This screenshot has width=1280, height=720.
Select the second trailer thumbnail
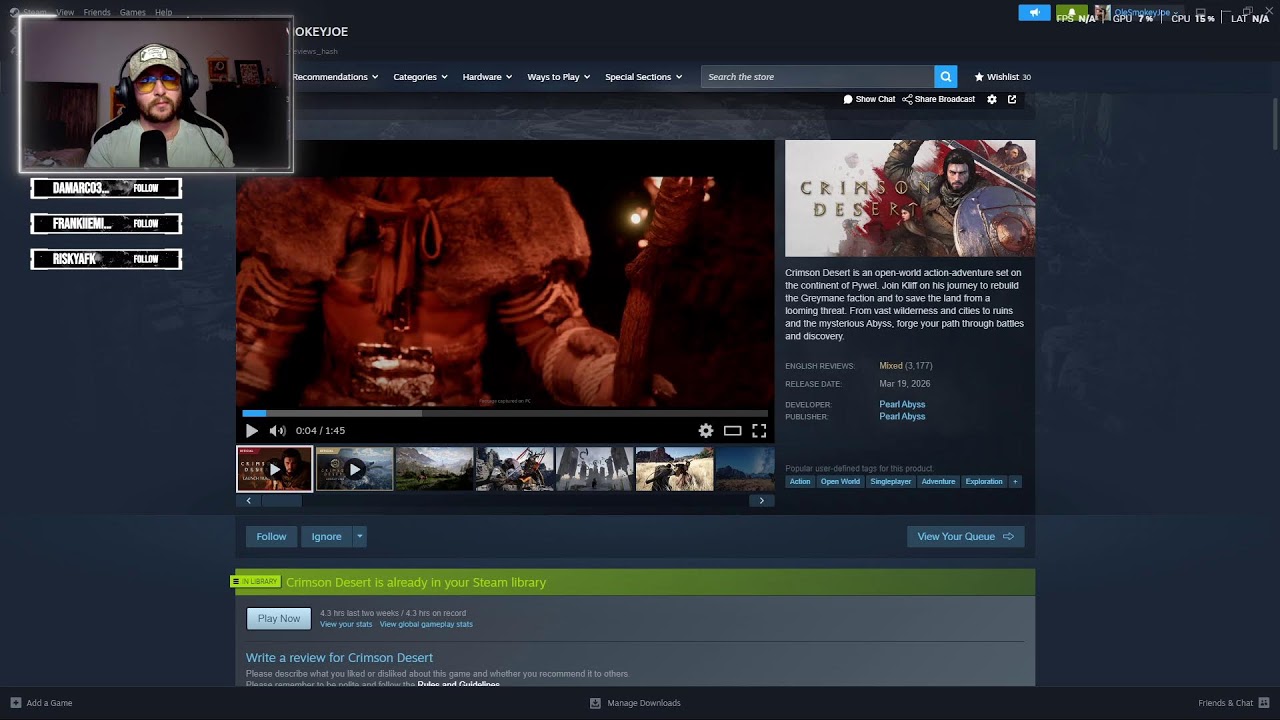point(355,469)
